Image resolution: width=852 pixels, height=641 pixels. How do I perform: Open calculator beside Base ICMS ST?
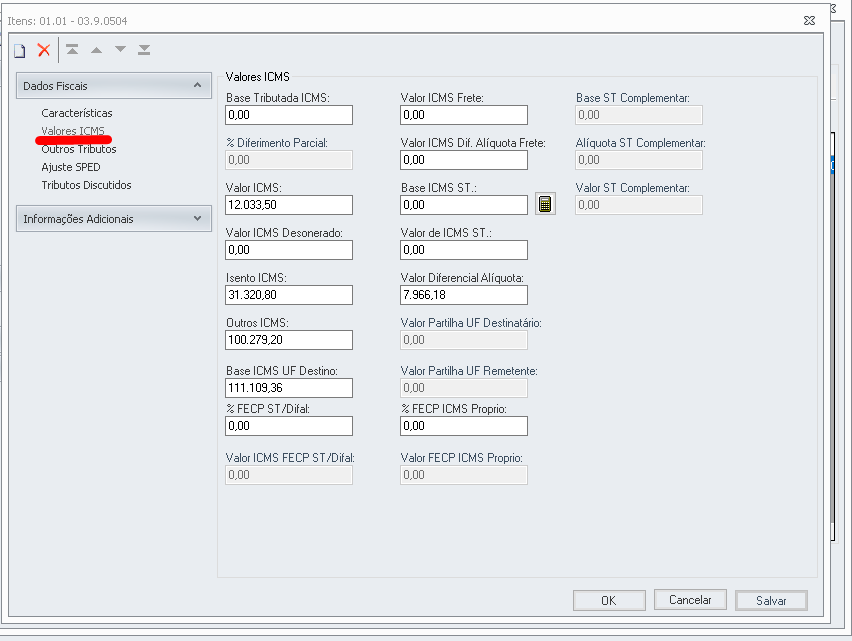coord(545,204)
